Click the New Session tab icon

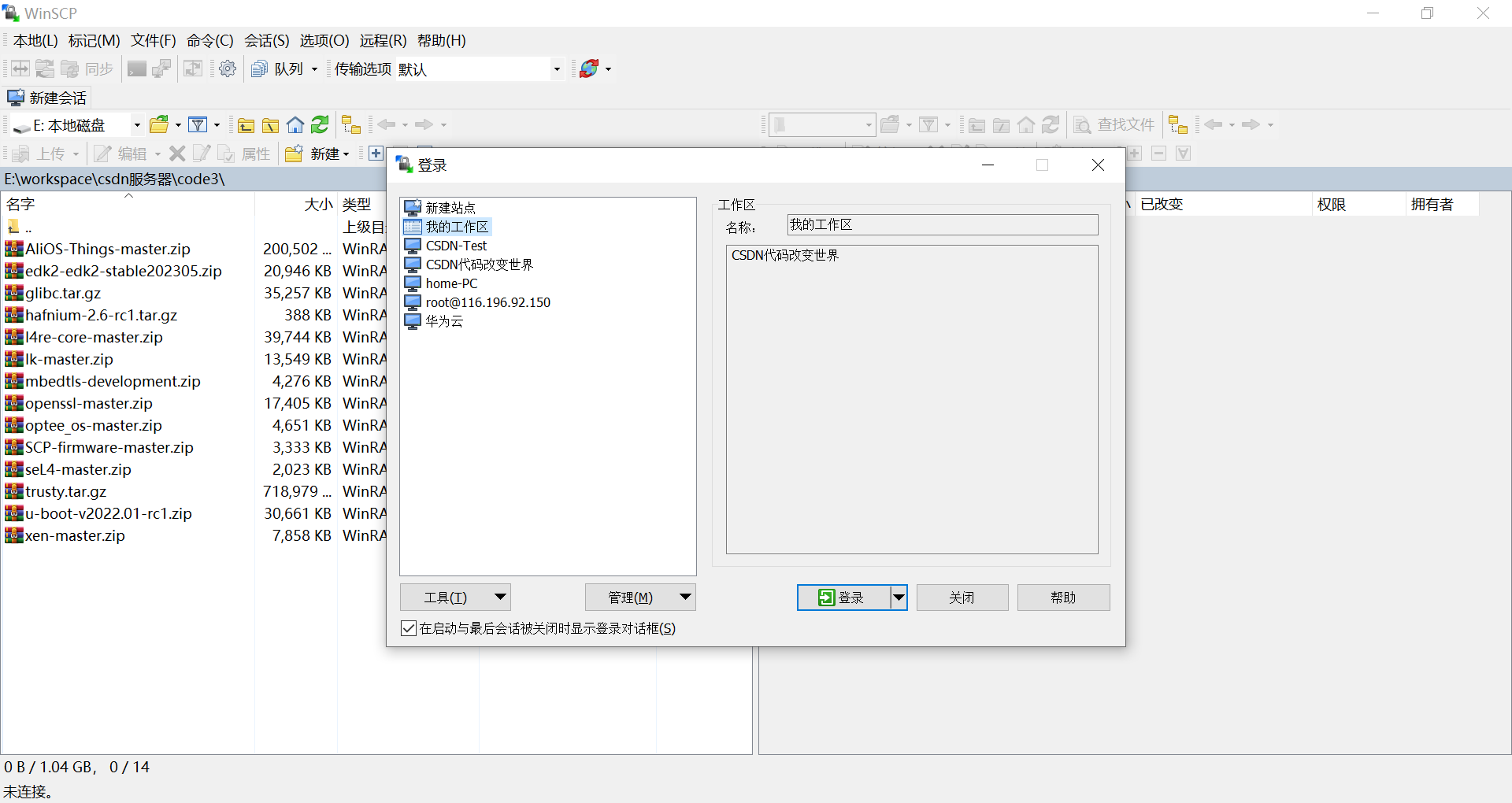pos(16,98)
